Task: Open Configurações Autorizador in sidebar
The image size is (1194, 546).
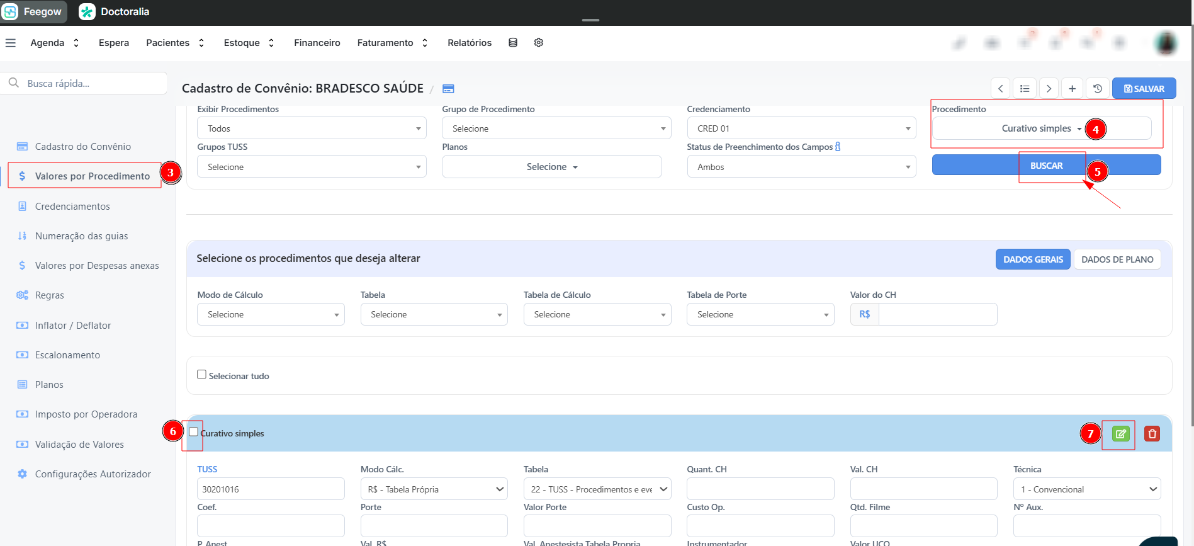Action: [x=93, y=474]
